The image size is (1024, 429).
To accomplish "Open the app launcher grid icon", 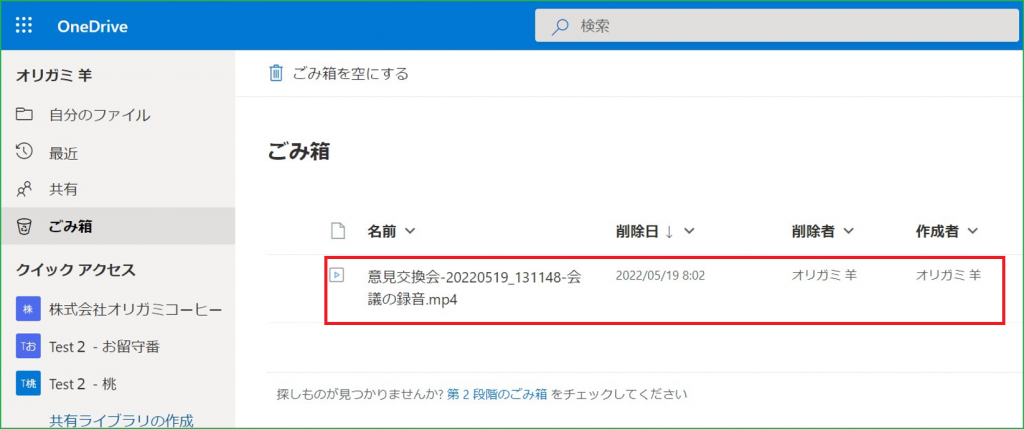I will 24,26.
